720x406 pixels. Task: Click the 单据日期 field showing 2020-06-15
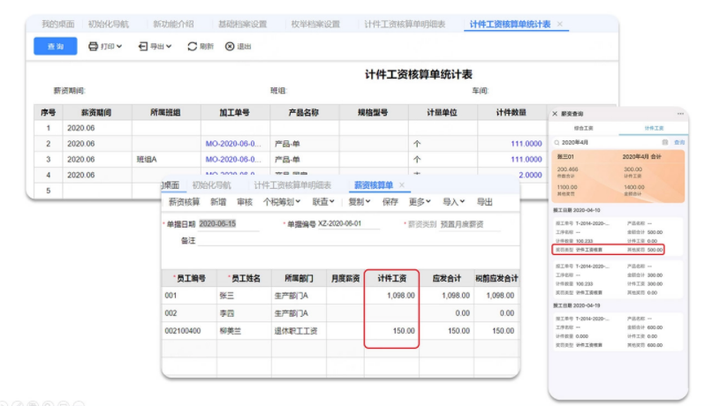coord(229,224)
